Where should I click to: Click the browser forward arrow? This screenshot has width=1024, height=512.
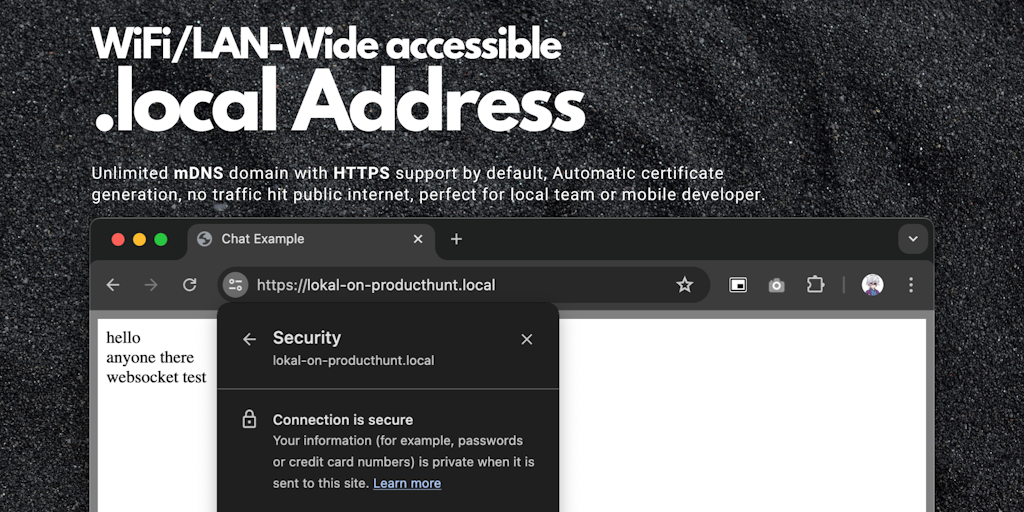click(151, 285)
